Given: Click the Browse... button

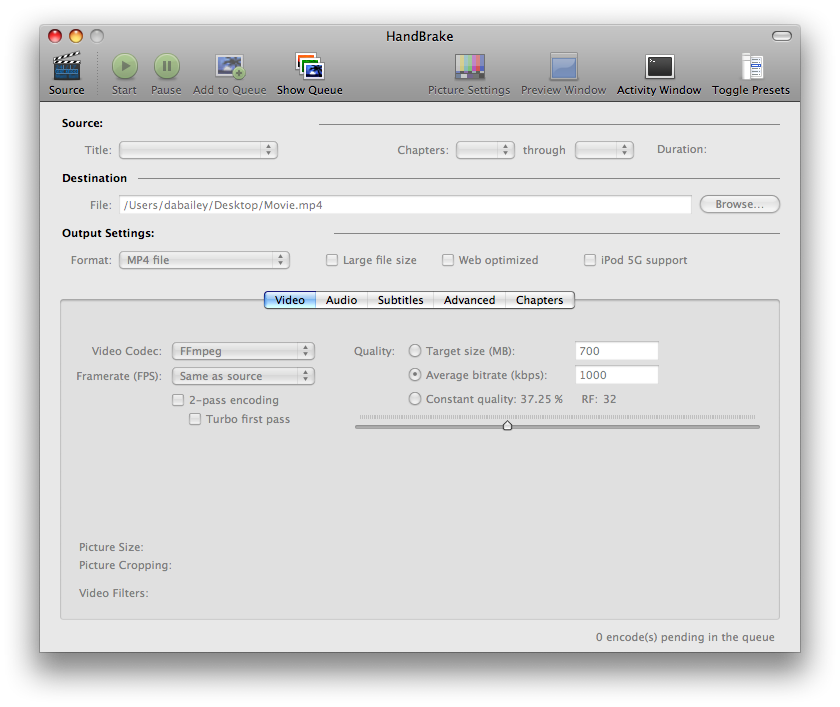Looking at the screenshot, I should tap(740, 204).
